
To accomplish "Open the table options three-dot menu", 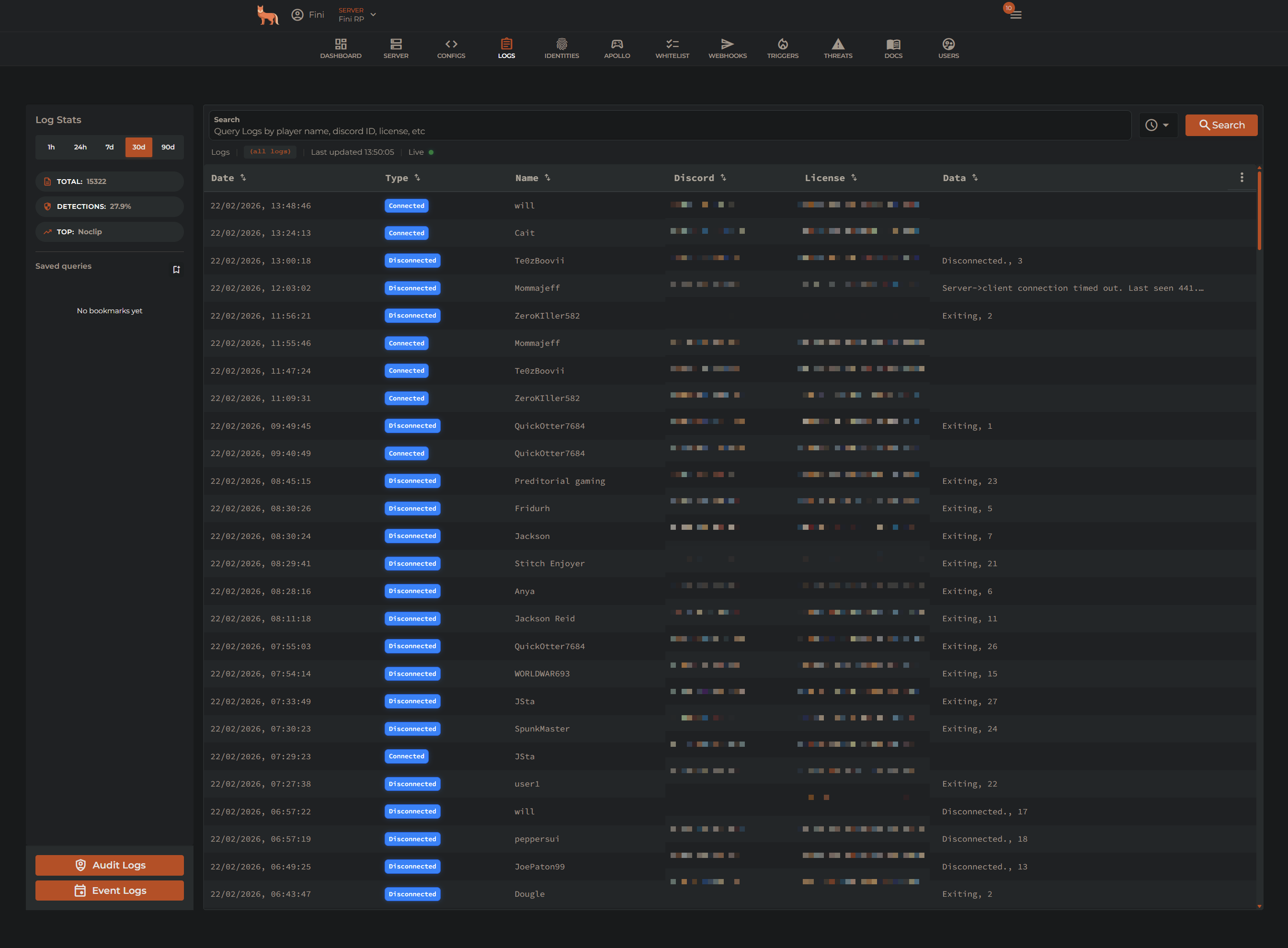I will (1242, 177).
